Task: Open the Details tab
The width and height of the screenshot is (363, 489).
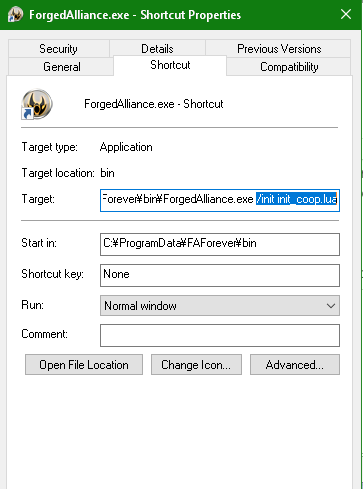Action: pyautogui.click(x=157, y=49)
